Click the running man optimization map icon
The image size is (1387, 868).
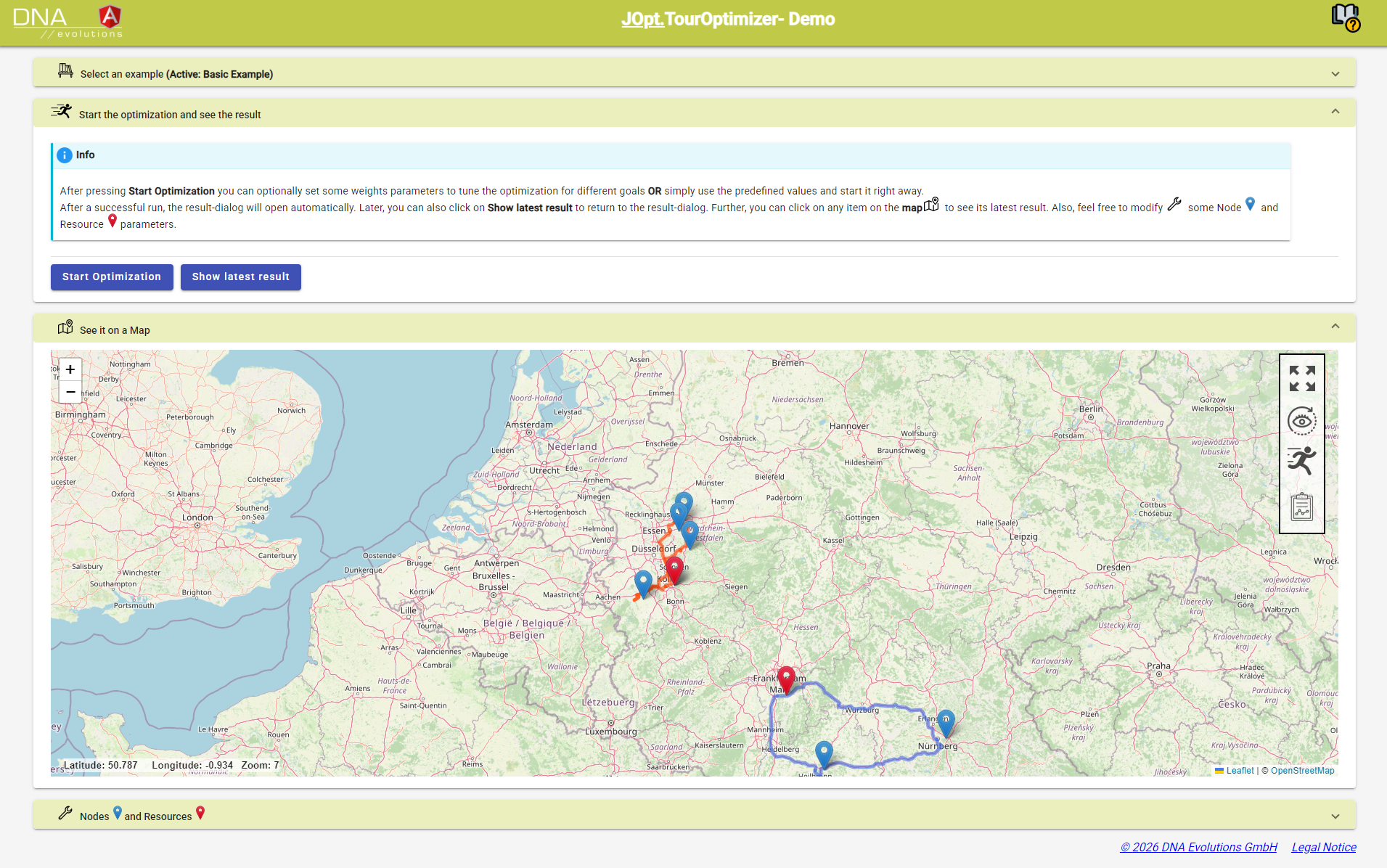(x=1301, y=461)
